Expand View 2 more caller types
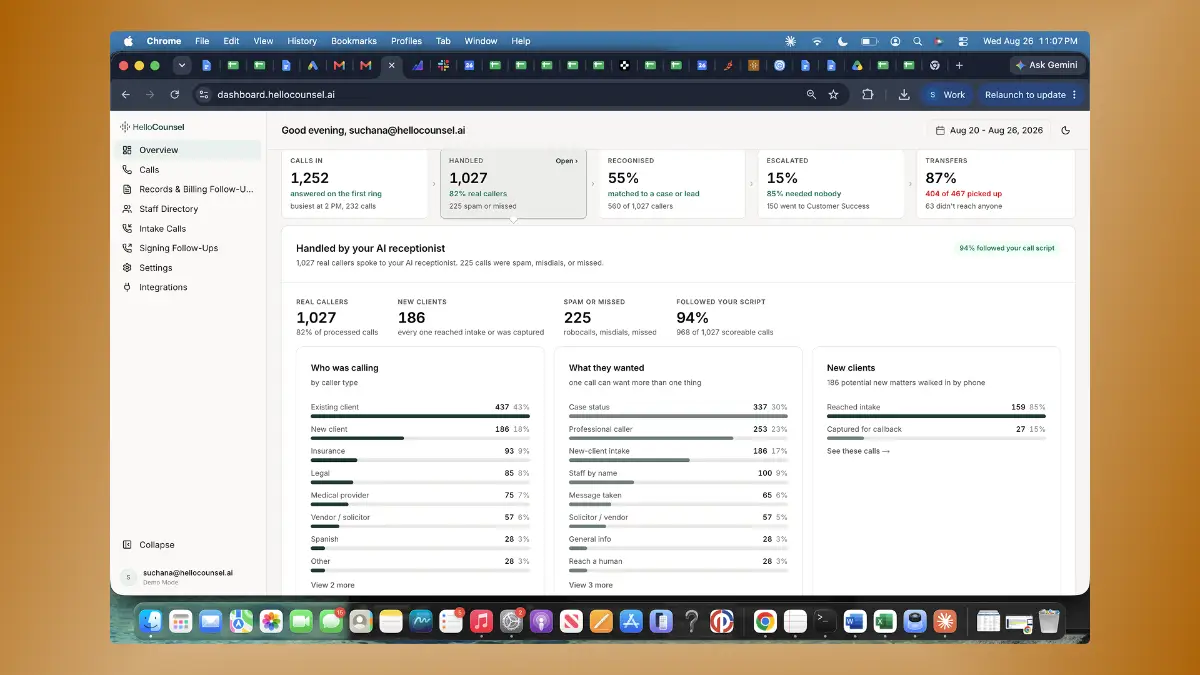This screenshot has width=1200, height=675. coord(332,585)
